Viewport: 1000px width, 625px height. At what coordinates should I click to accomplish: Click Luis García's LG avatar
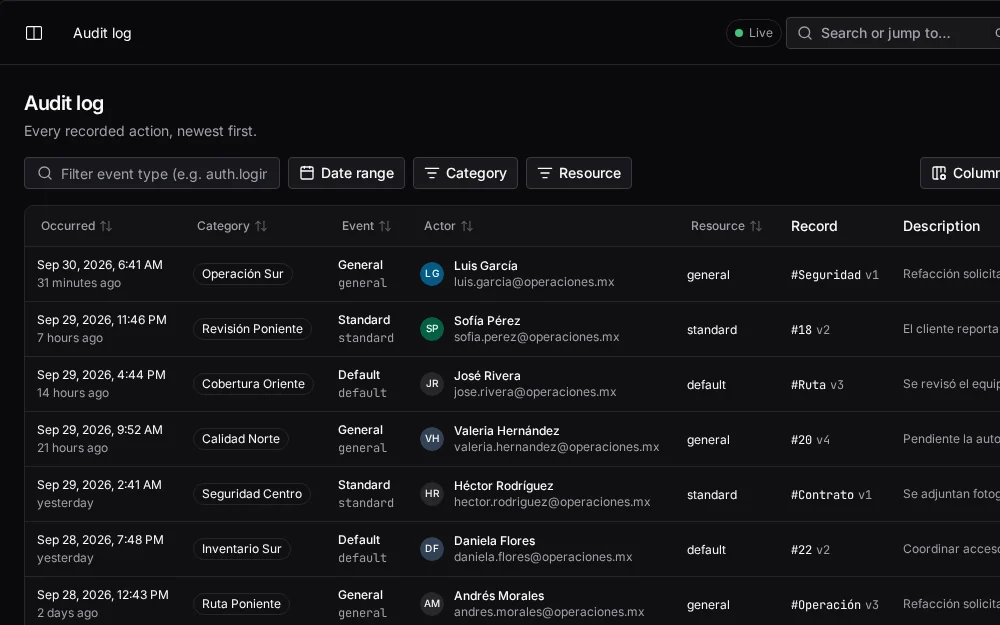pyautogui.click(x=432, y=274)
